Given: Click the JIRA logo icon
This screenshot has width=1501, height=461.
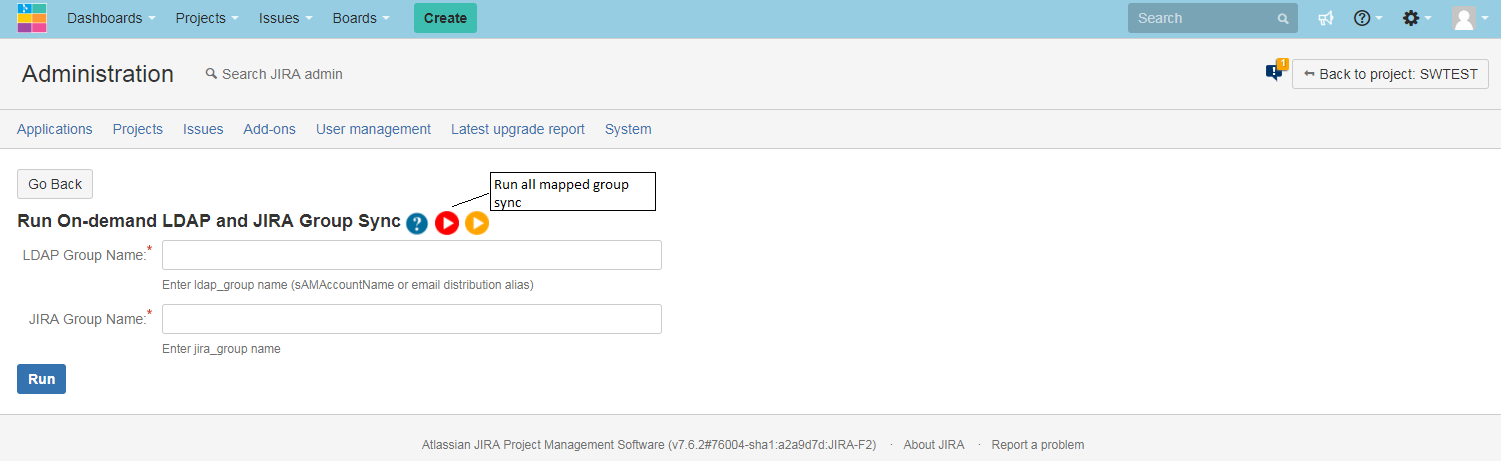Looking at the screenshot, I should coord(32,18).
